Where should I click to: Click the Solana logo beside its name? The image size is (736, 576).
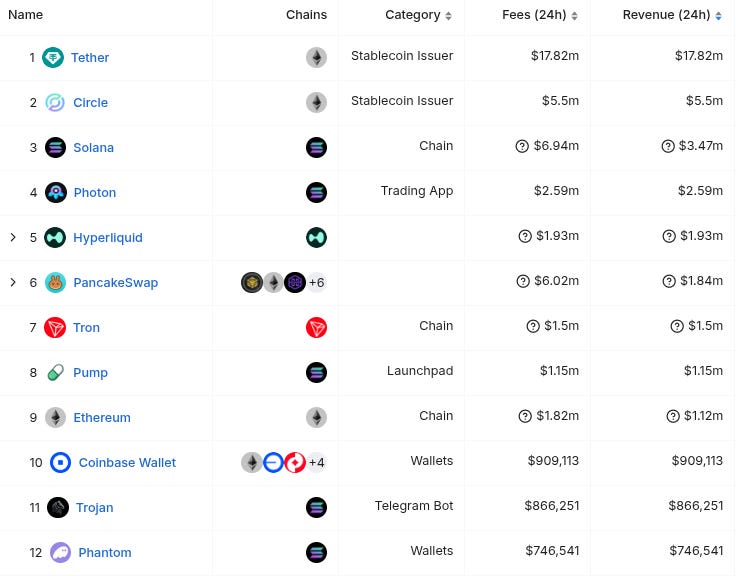pos(55,147)
